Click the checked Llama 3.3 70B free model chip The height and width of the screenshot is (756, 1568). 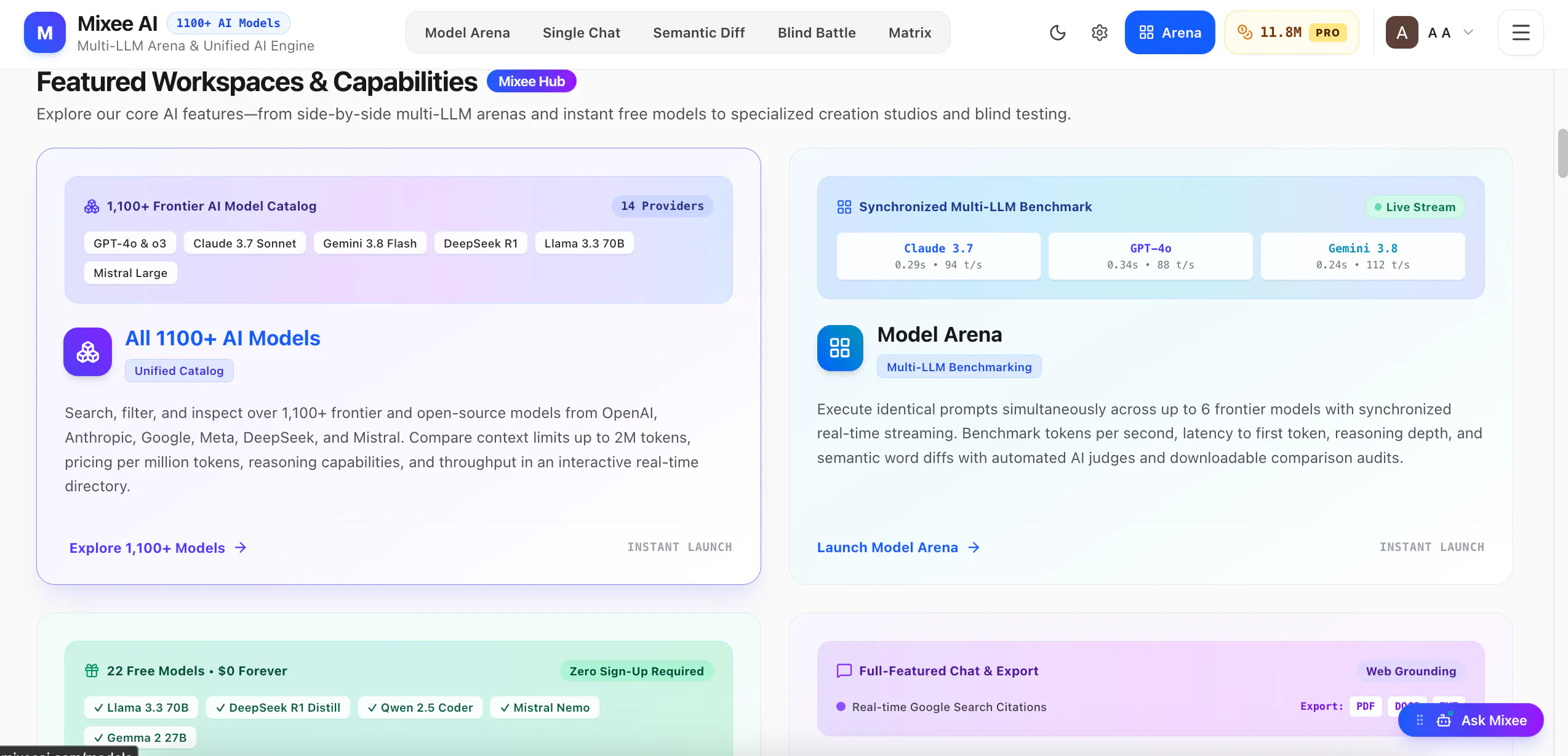(141, 707)
